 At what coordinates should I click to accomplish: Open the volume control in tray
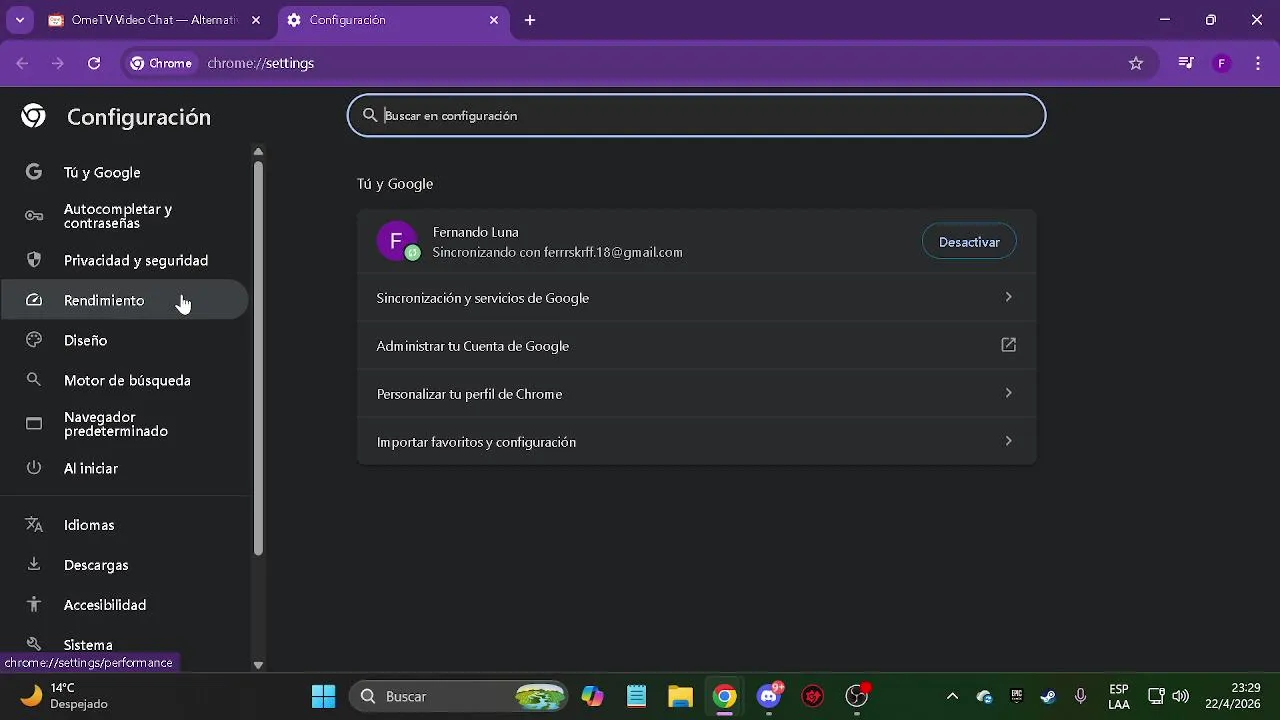click(1181, 696)
